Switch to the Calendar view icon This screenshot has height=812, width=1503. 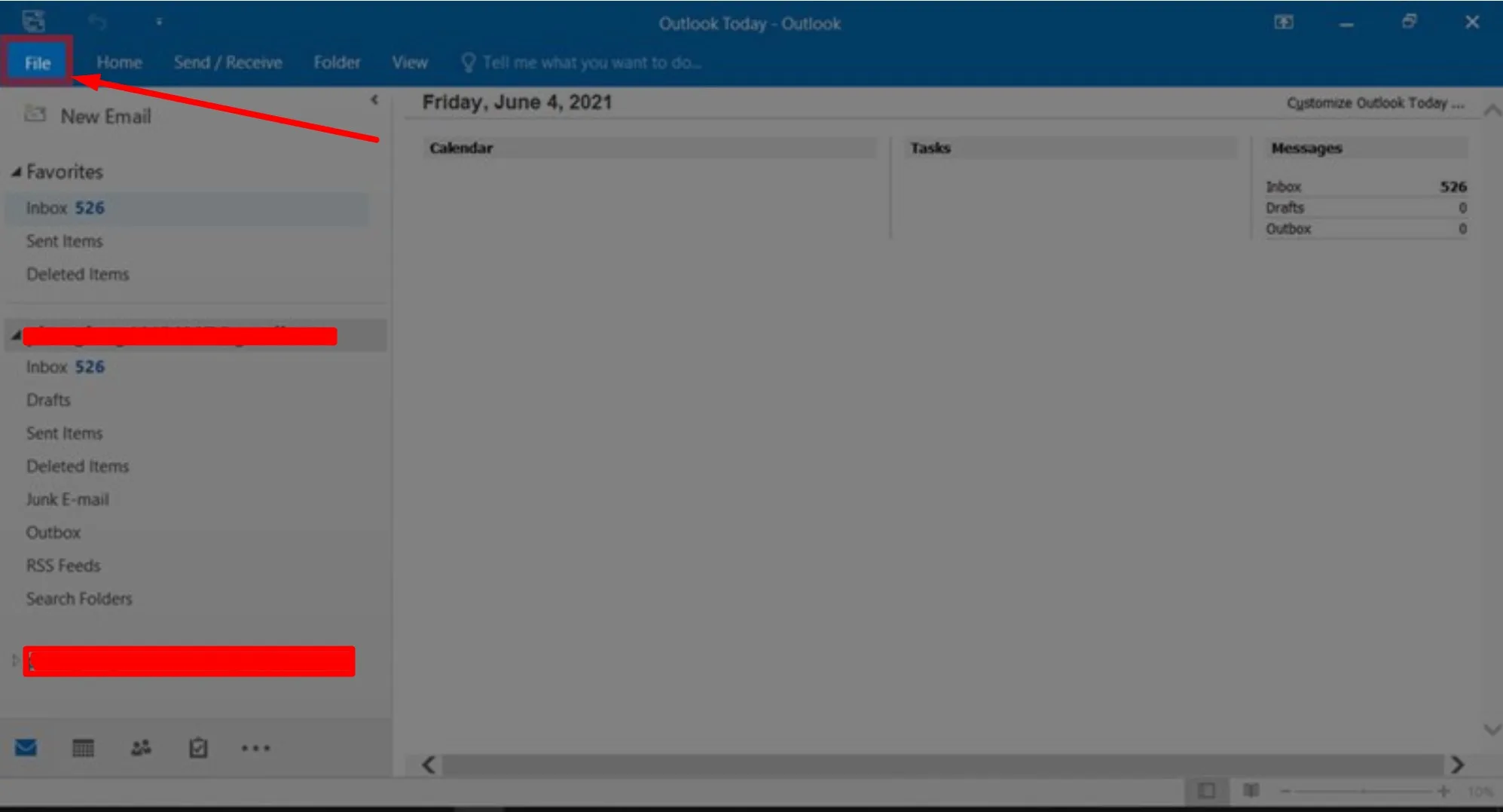pyautogui.click(x=83, y=747)
